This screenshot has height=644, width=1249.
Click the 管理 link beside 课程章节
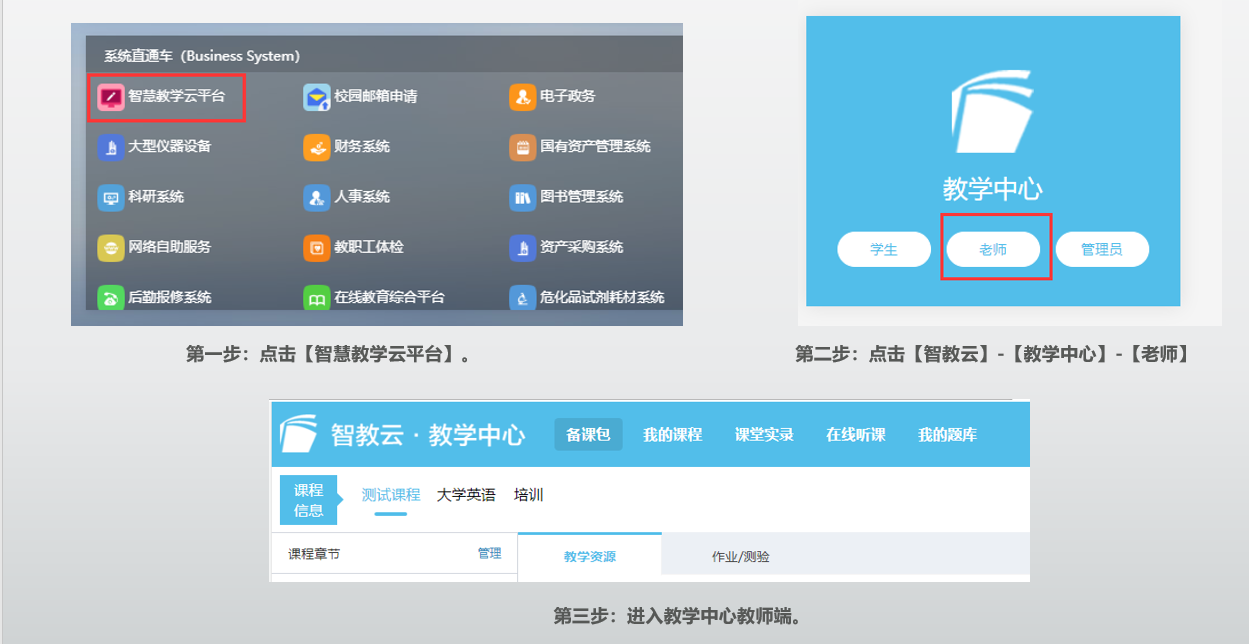[x=489, y=553]
